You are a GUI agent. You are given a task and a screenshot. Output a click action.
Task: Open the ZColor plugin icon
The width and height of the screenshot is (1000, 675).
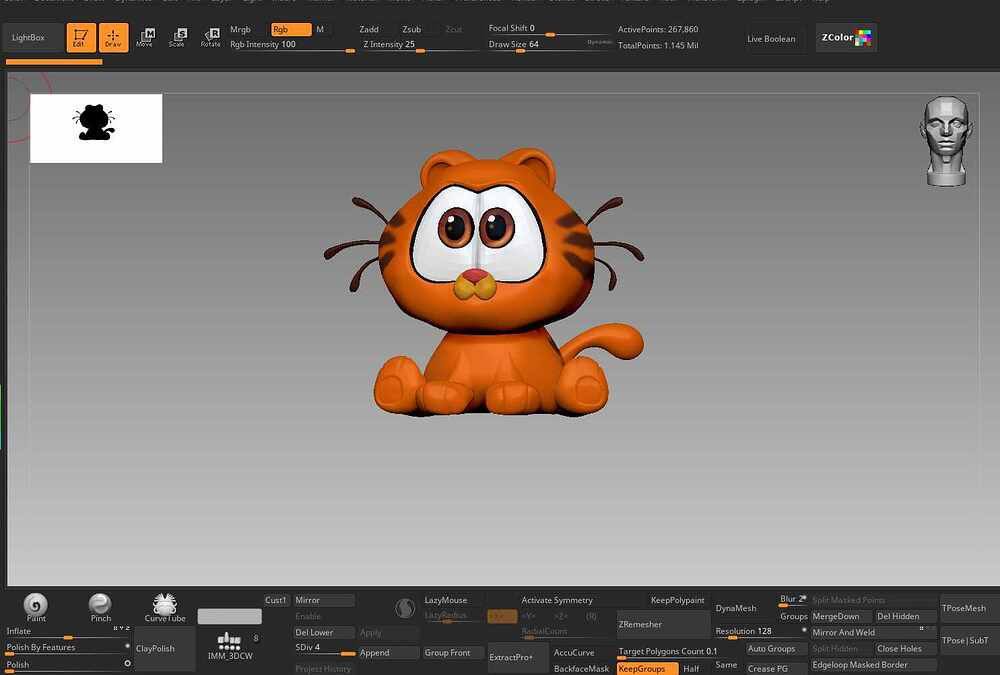846,38
